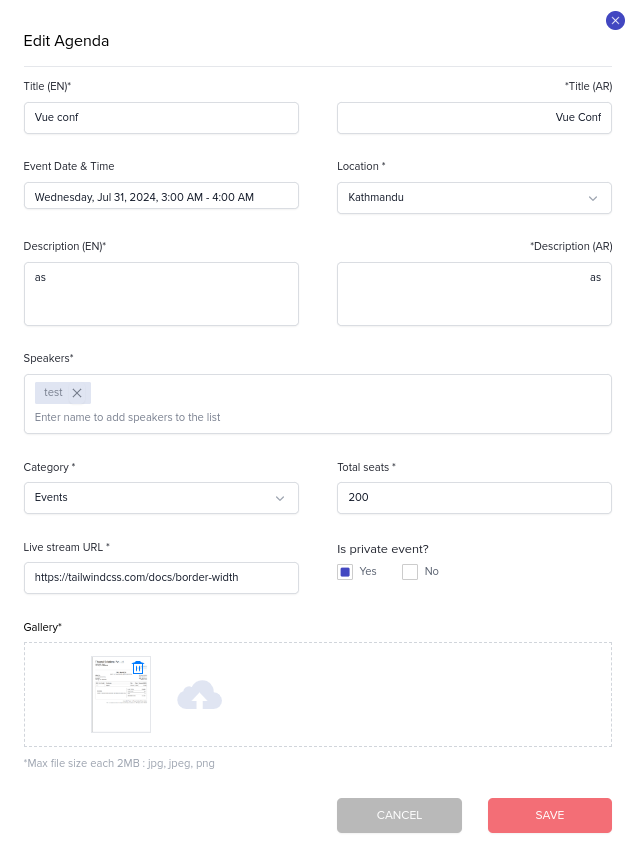Select the Total seats field
This screenshot has height=866, width=634.
click(x=474, y=498)
